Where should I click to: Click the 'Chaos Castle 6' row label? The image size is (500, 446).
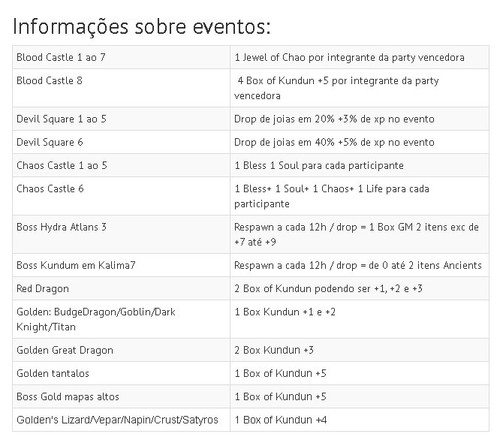pyautogui.click(x=50, y=189)
